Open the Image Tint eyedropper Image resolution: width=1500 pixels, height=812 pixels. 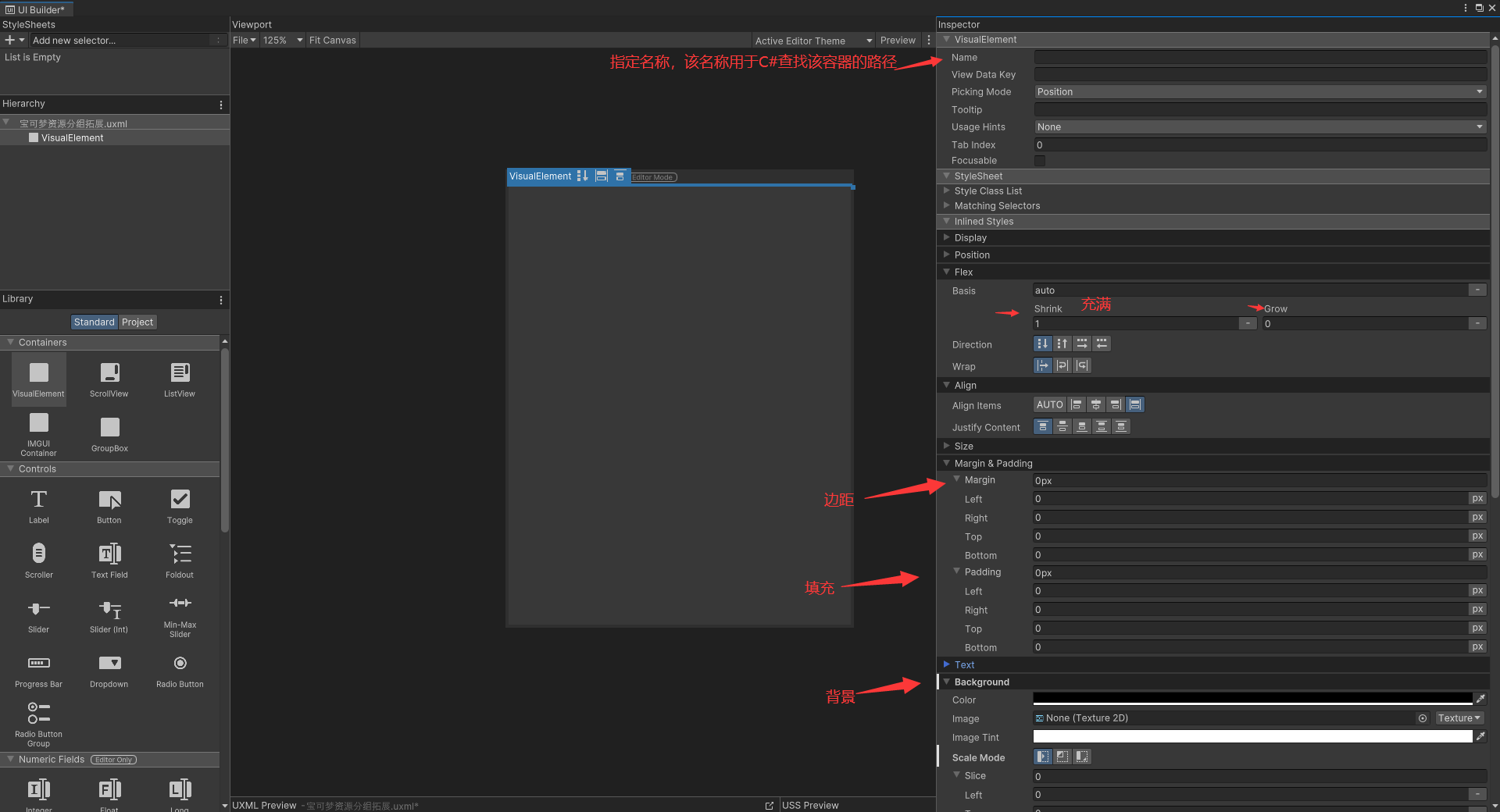tap(1480, 736)
